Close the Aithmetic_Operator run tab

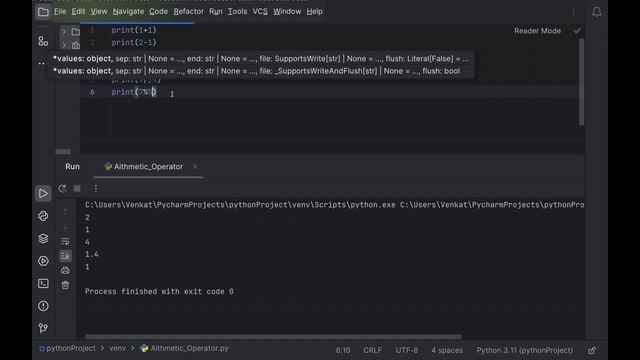pos(195,166)
